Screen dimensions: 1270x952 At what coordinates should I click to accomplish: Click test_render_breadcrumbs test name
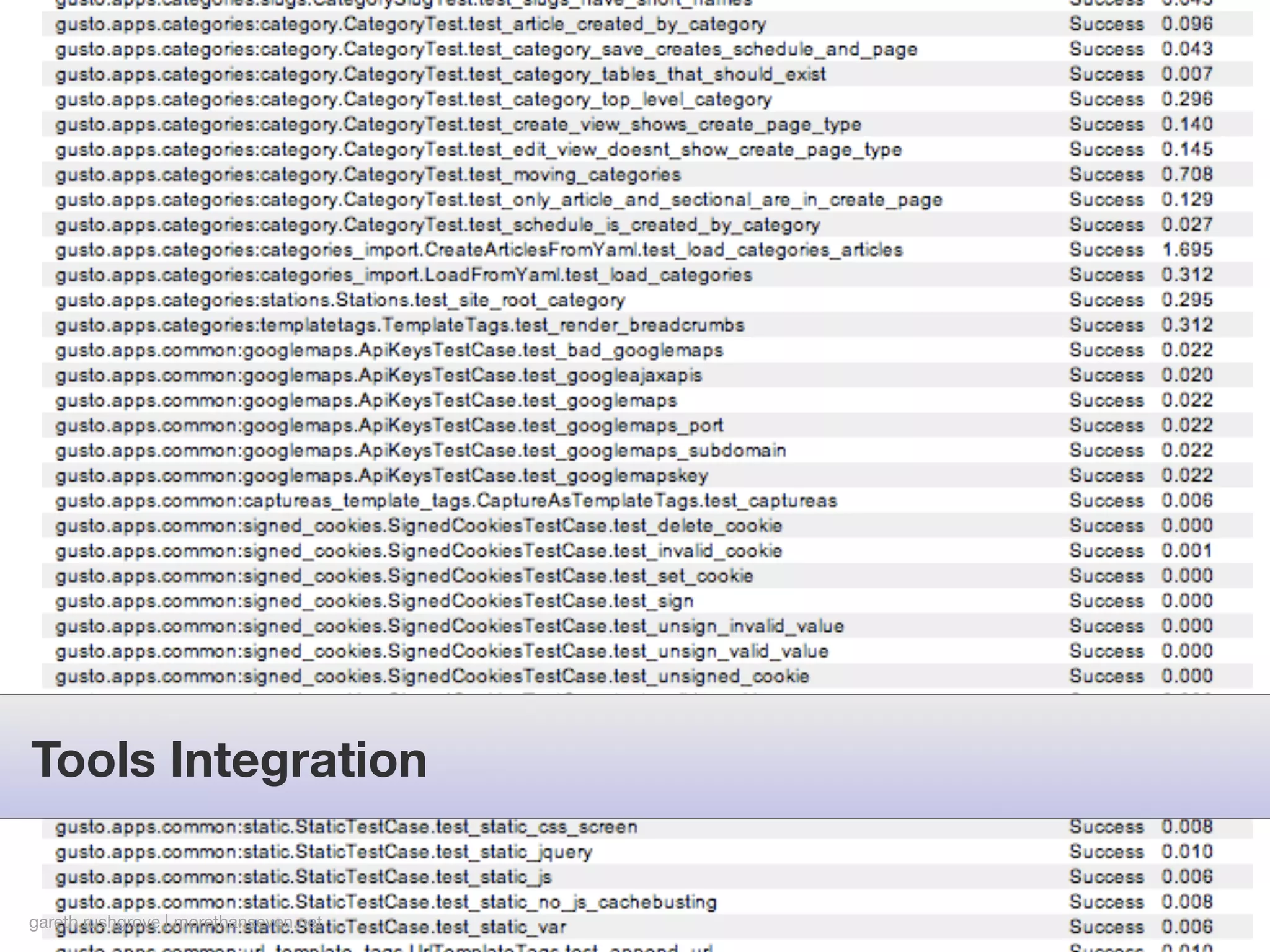(400, 325)
